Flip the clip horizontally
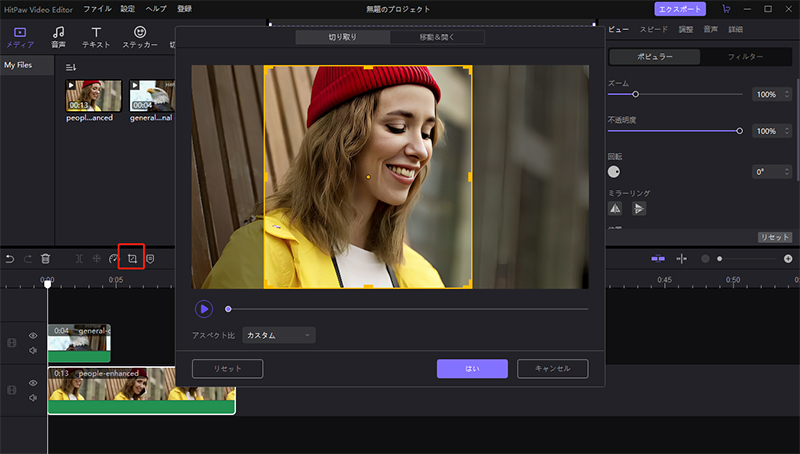Viewport: 800px width, 454px height. [615, 209]
